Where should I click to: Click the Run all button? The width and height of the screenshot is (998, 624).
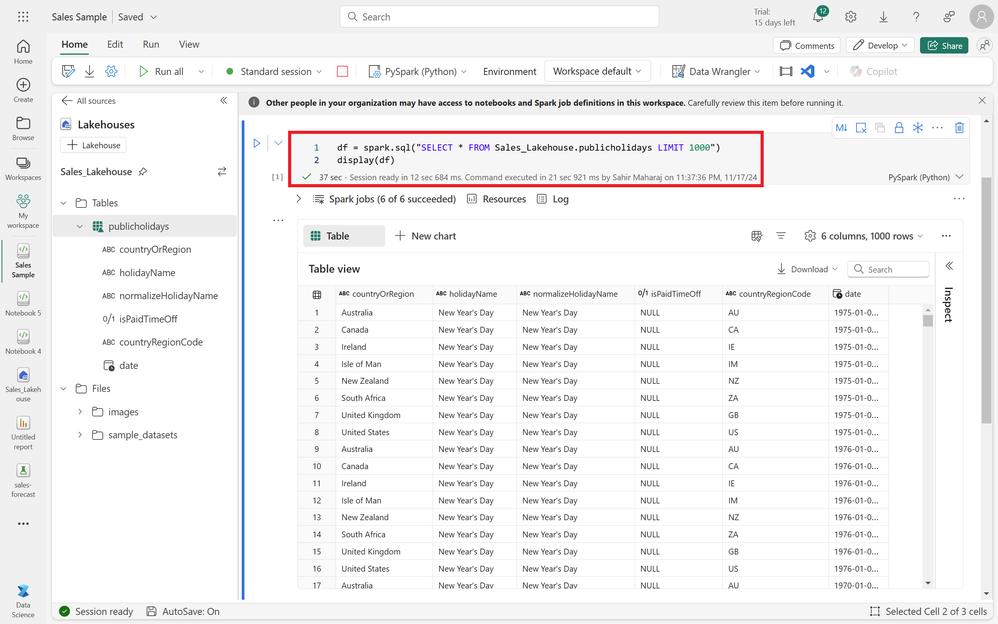(x=162, y=71)
